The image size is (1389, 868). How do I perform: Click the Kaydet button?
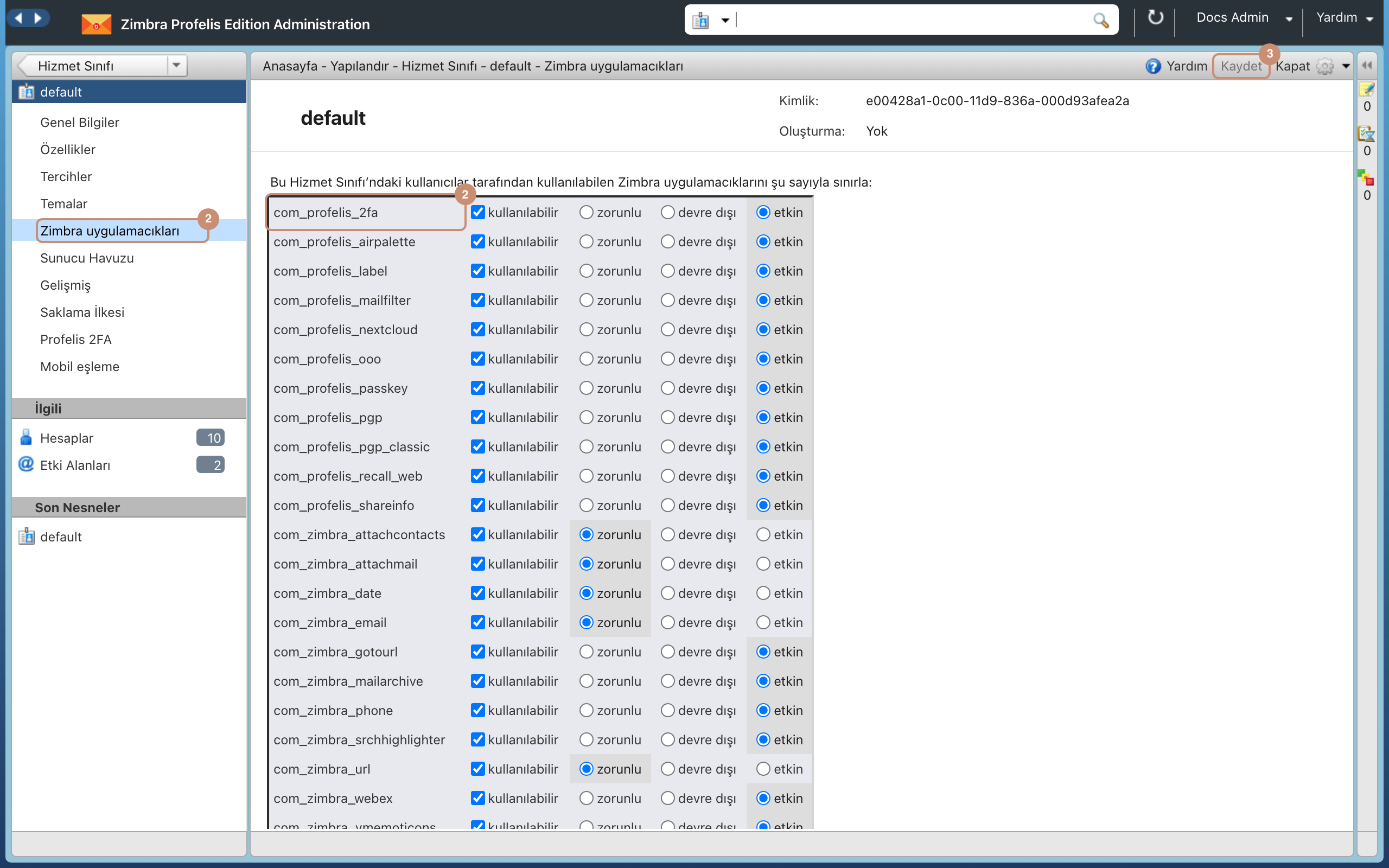[1241, 66]
